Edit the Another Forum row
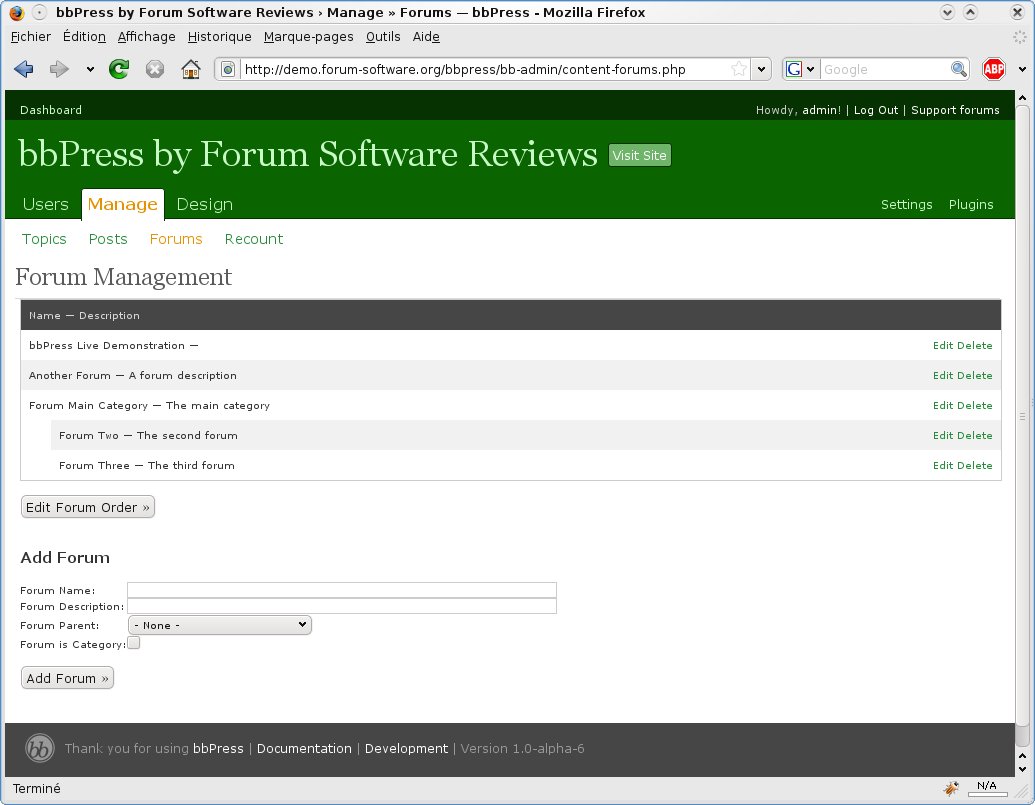The height and width of the screenshot is (805, 1035). coord(943,375)
